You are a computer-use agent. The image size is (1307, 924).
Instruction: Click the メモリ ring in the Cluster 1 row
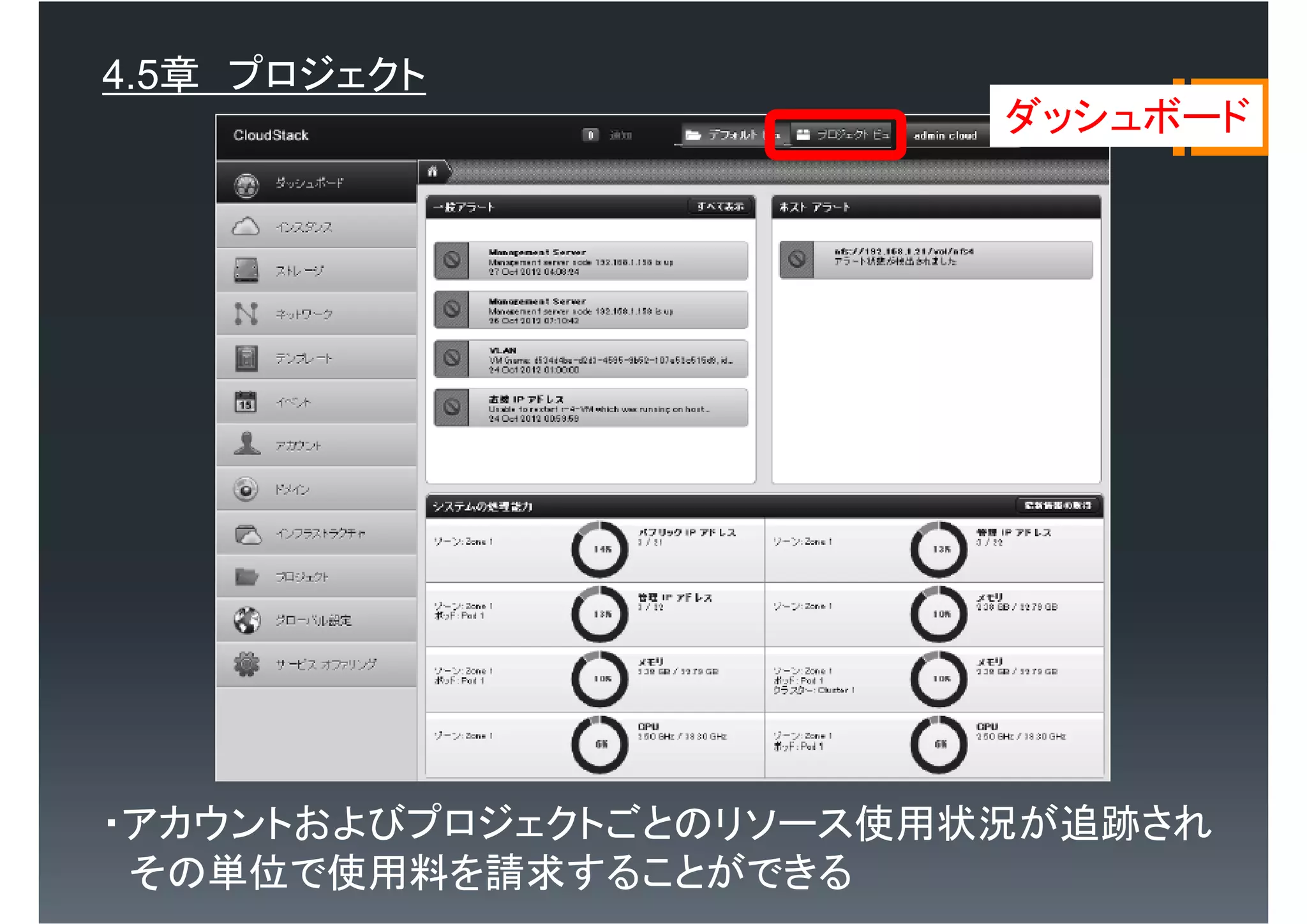click(939, 679)
